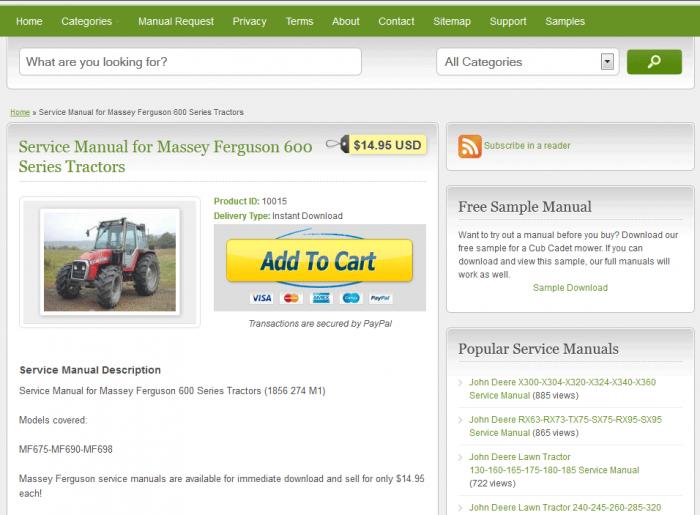700x515 pixels.
Task: Click the product title heading
Action: click(166, 157)
